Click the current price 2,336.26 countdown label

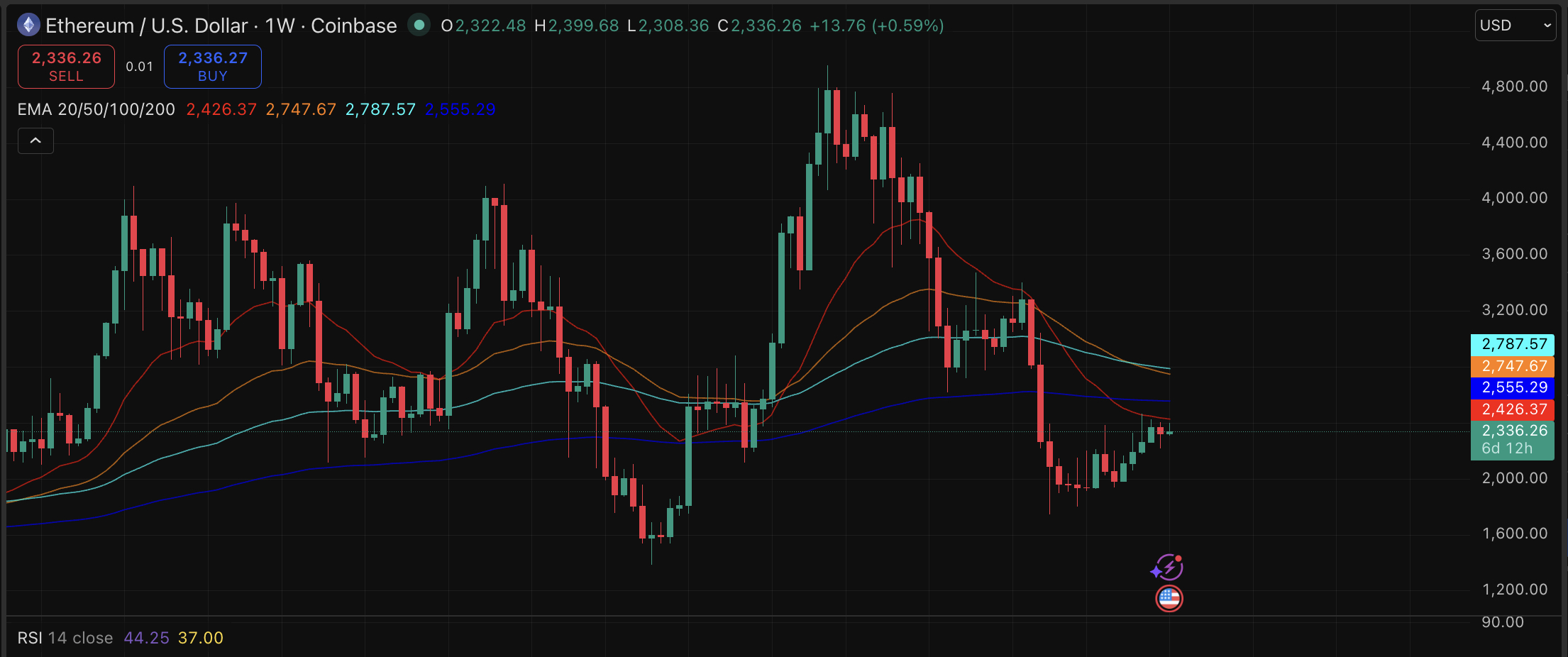(x=1513, y=440)
